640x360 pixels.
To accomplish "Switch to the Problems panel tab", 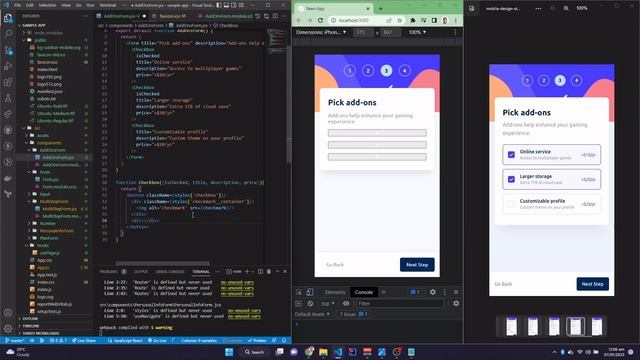I will pyautogui.click(x=109, y=271).
